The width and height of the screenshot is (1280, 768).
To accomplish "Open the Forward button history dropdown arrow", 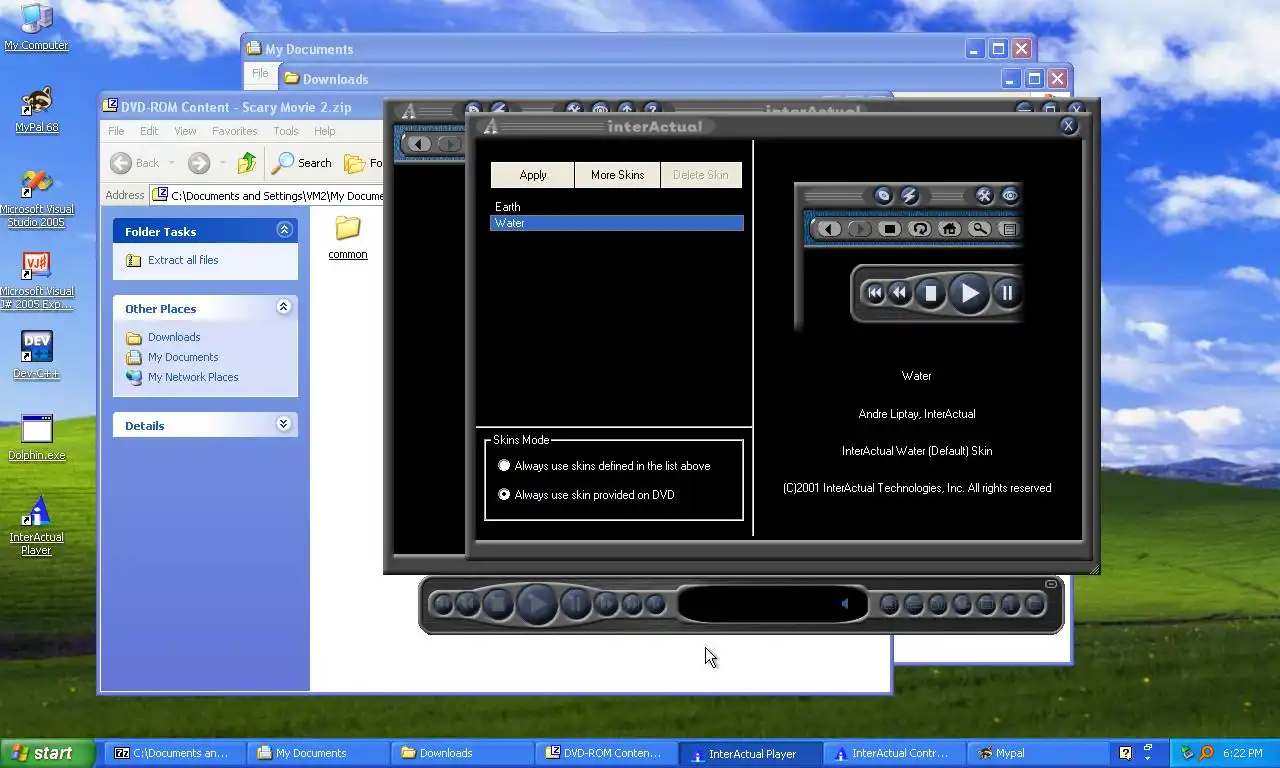I will click(x=222, y=163).
